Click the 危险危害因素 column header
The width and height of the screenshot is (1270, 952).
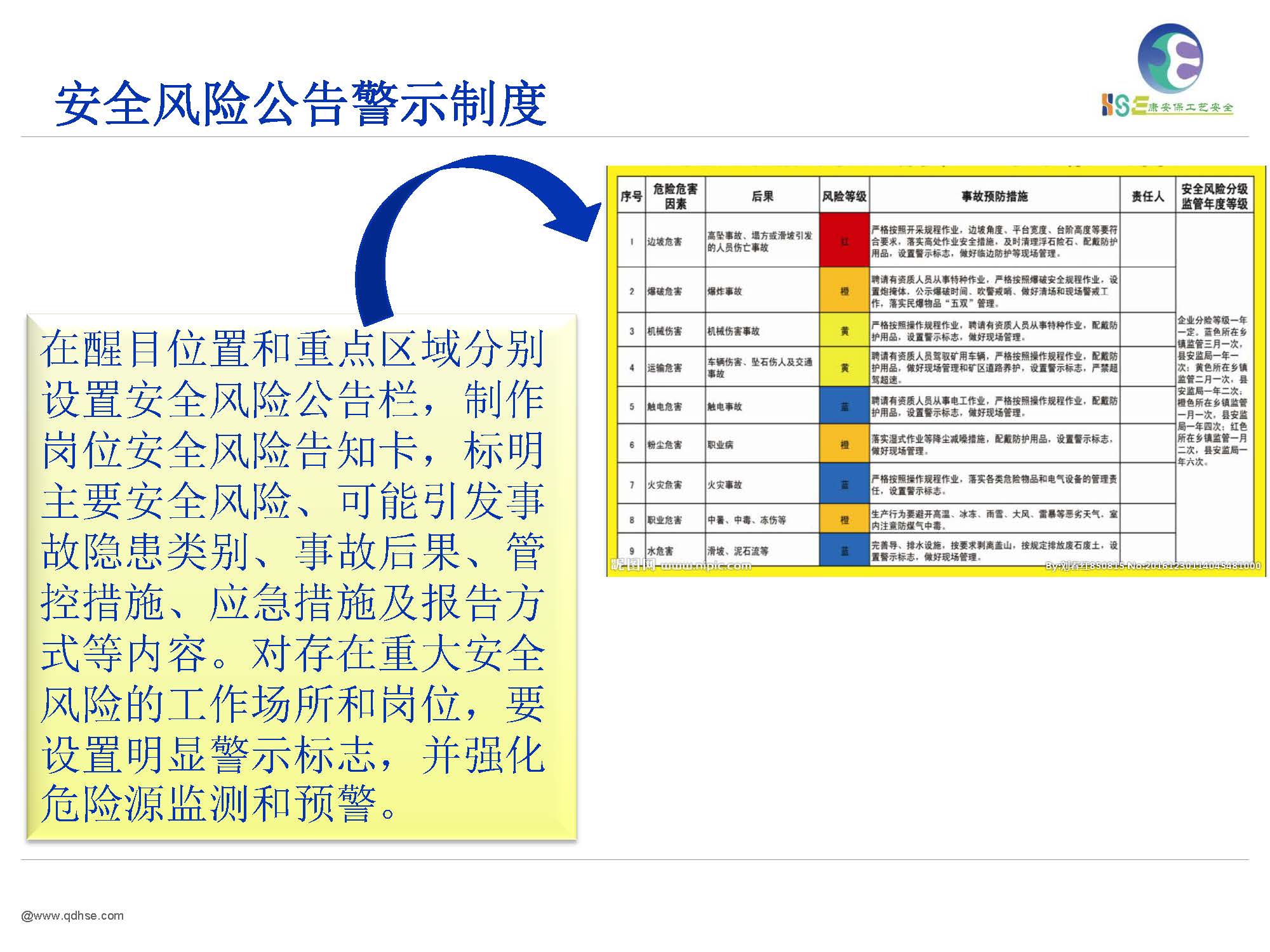coord(675,196)
